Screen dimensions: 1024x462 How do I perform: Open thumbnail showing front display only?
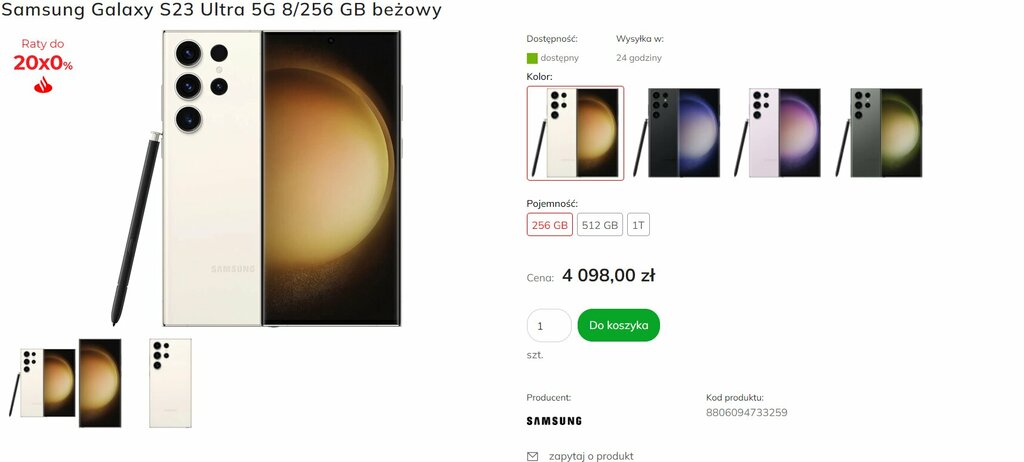[100, 383]
